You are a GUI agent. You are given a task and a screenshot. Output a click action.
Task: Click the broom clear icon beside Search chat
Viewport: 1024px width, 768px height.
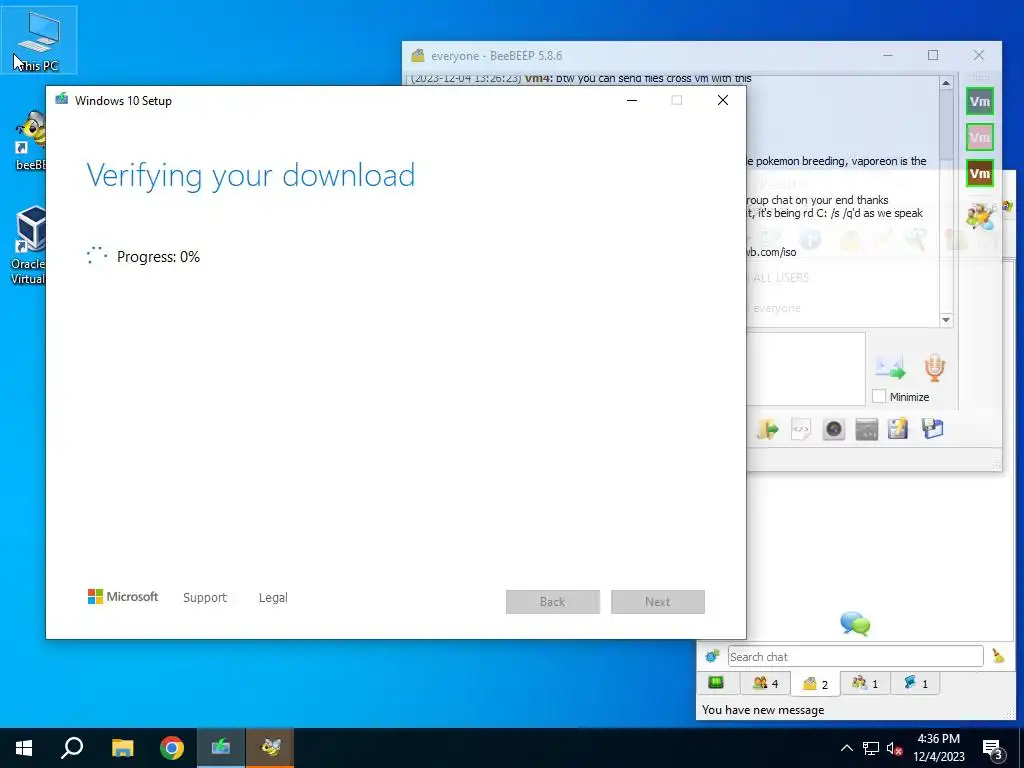tap(998, 656)
